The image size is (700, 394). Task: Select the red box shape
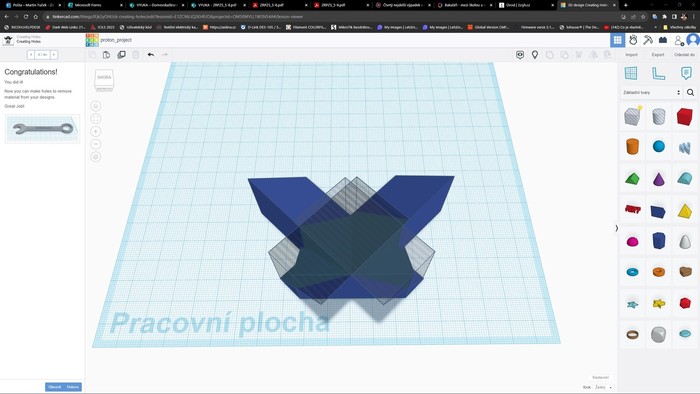[x=684, y=116]
